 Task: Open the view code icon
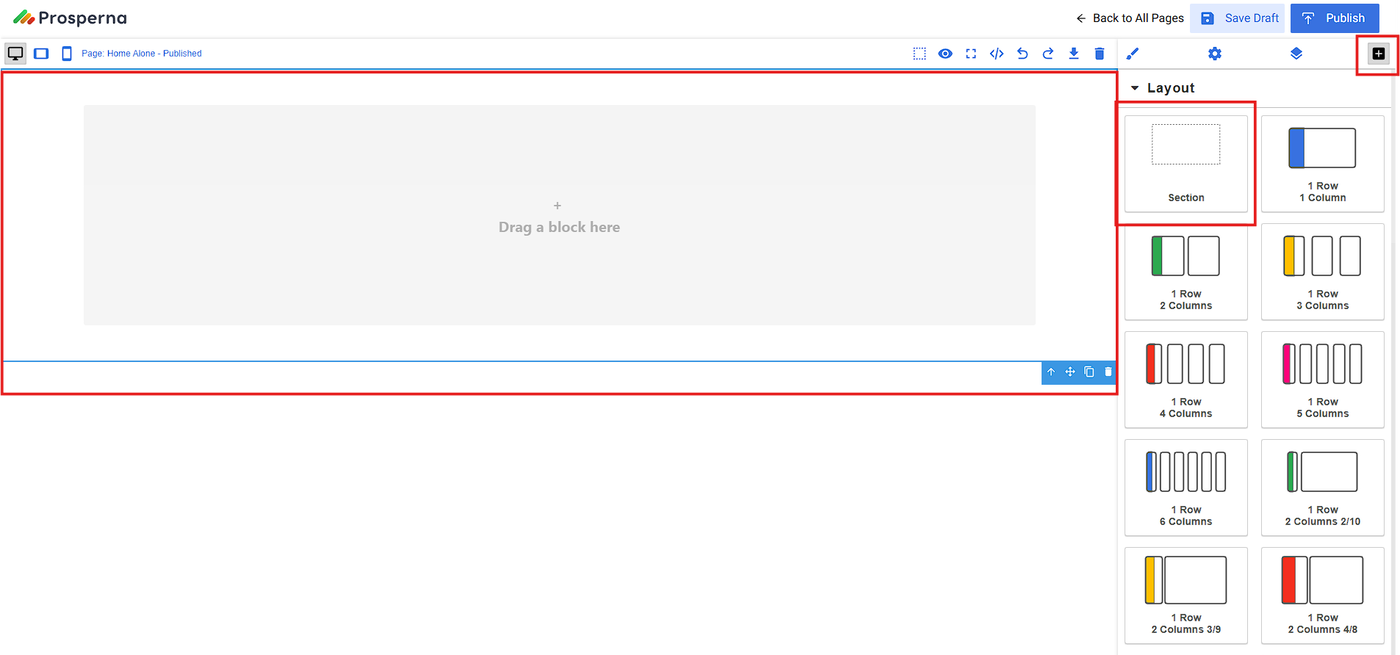click(x=997, y=54)
